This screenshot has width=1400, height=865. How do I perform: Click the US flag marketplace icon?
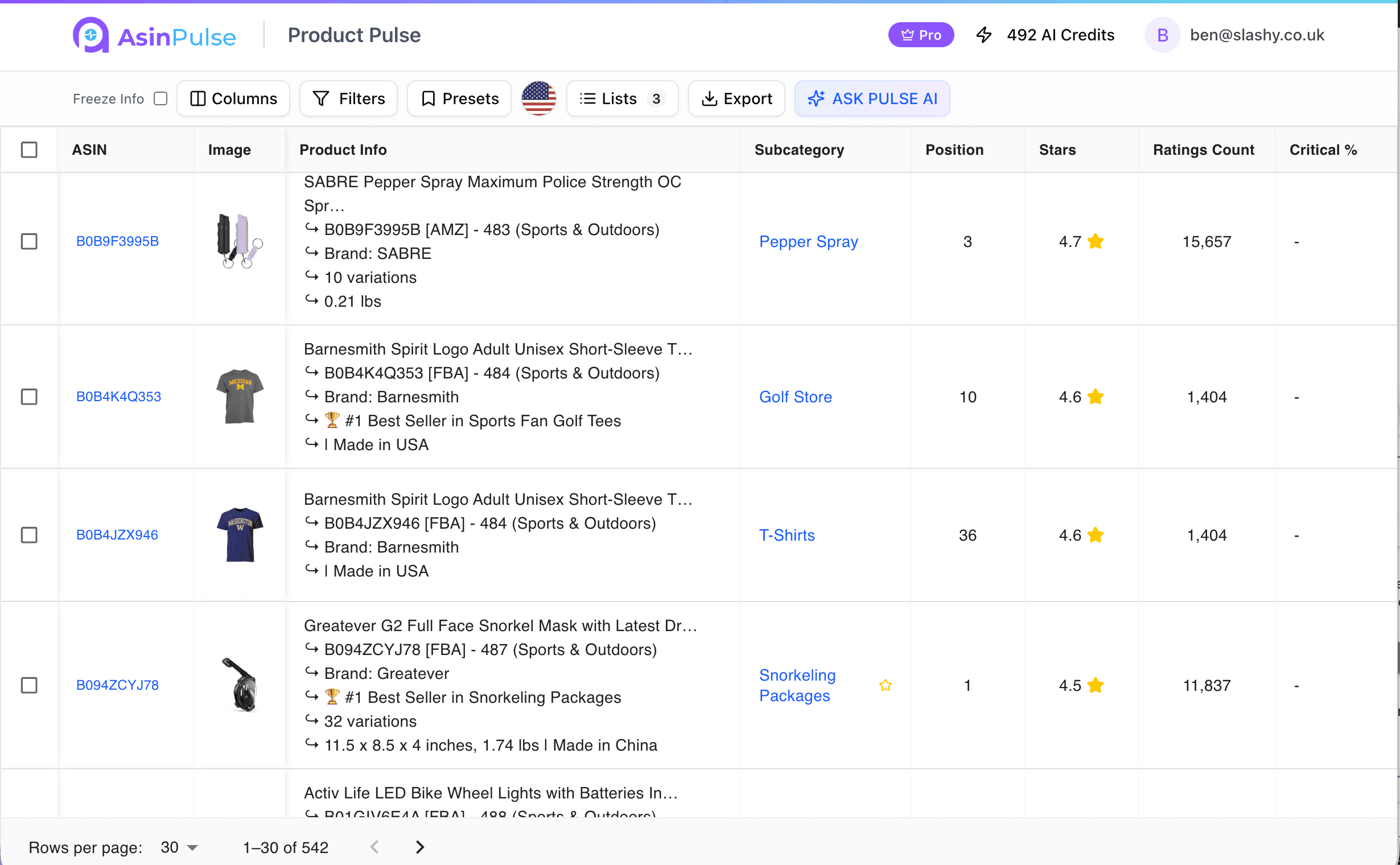pos(538,98)
